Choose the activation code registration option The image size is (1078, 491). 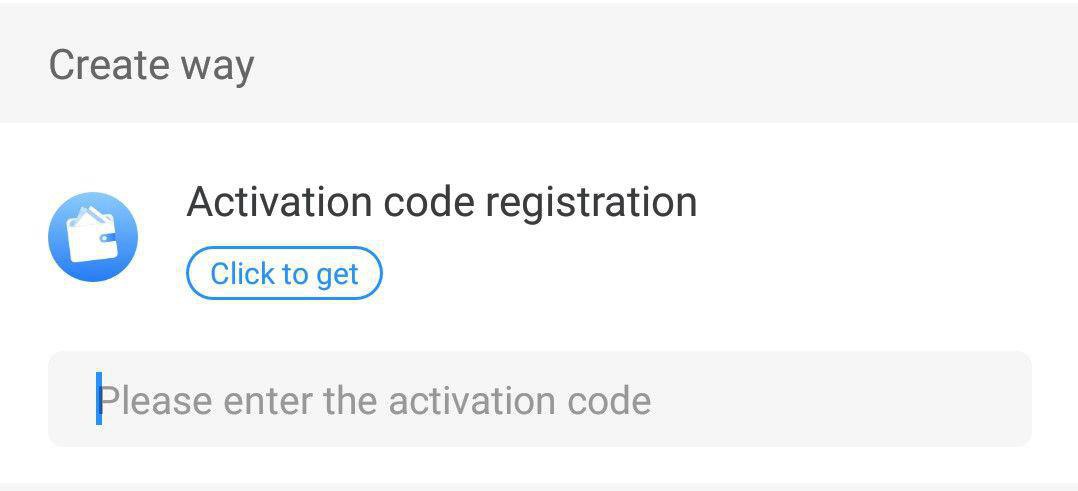(441, 201)
